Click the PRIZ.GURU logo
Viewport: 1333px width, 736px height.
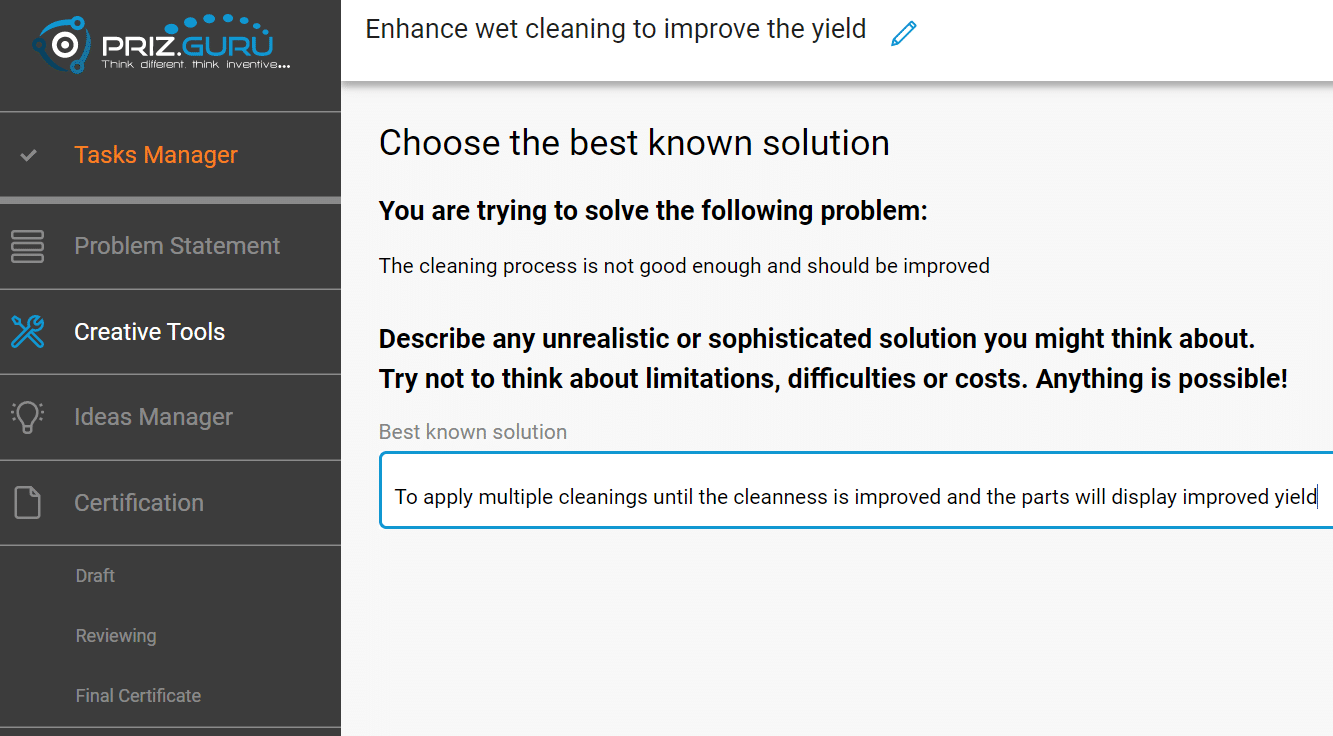[x=162, y=44]
